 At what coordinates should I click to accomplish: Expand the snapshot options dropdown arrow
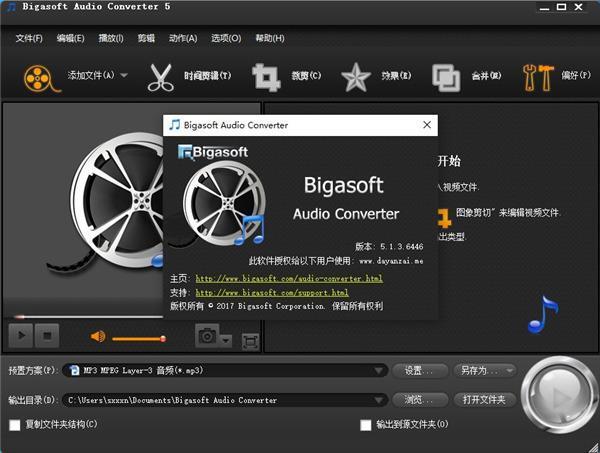(226, 340)
